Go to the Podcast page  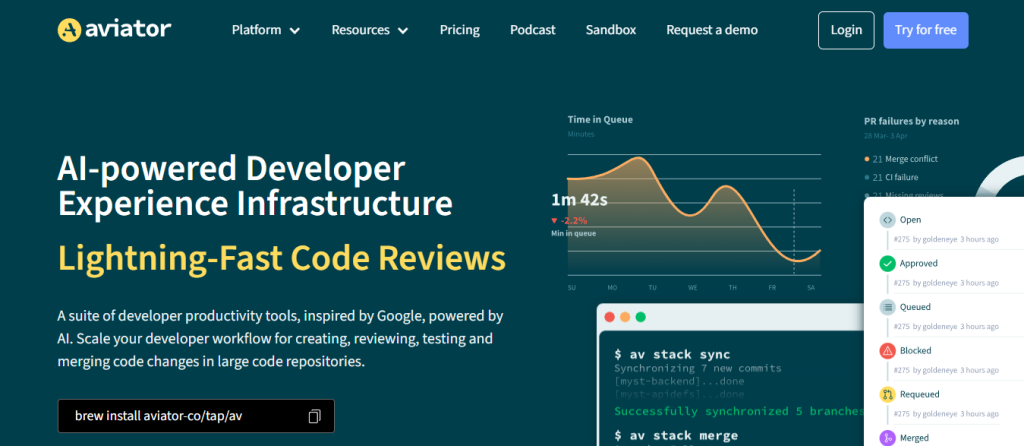[533, 30]
